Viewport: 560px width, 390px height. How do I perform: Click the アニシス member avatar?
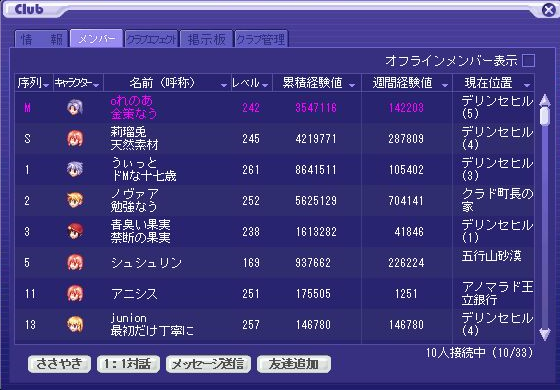[x=75, y=294]
